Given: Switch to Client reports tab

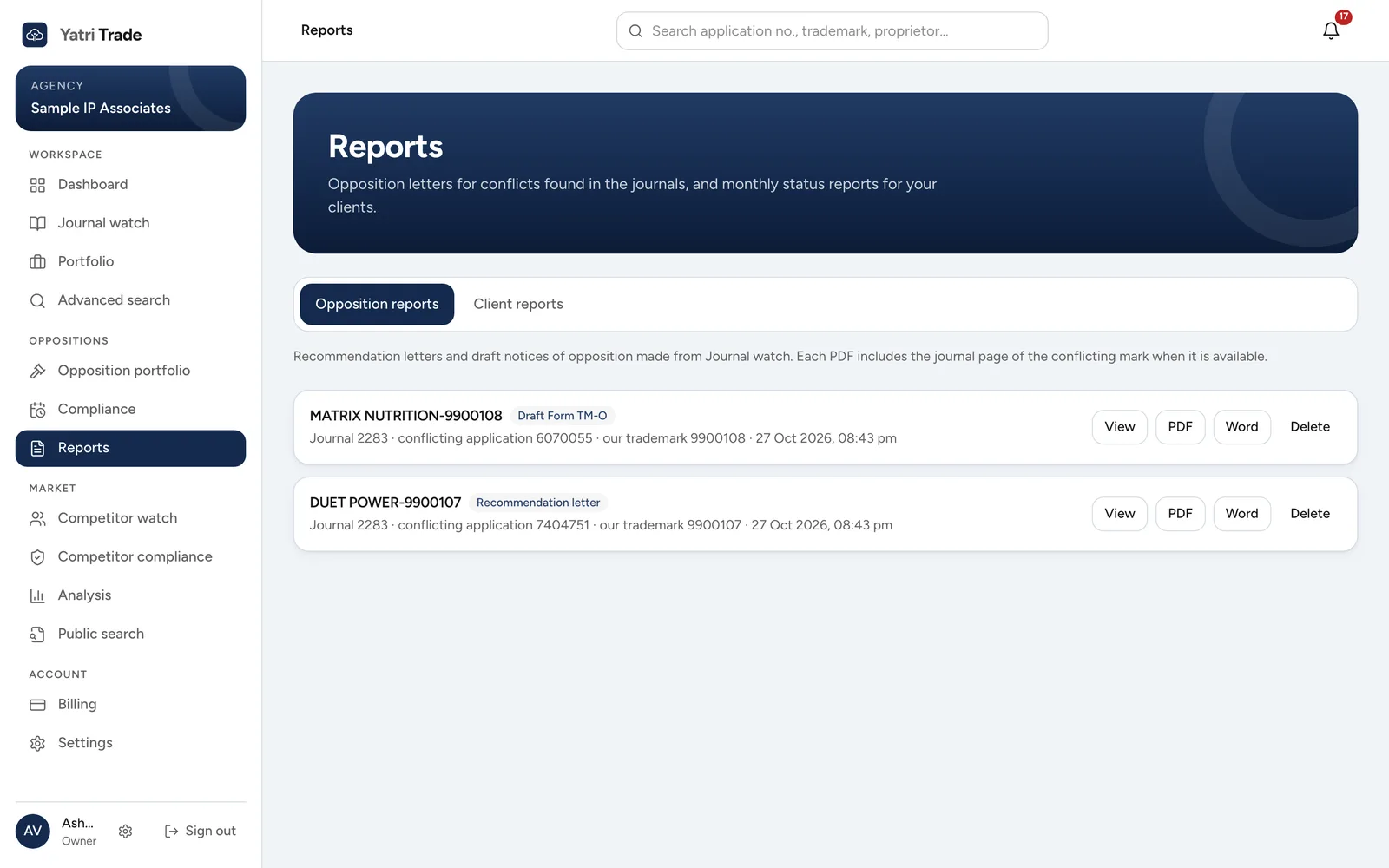Looking at the screenshot, I should coord(518,304).
